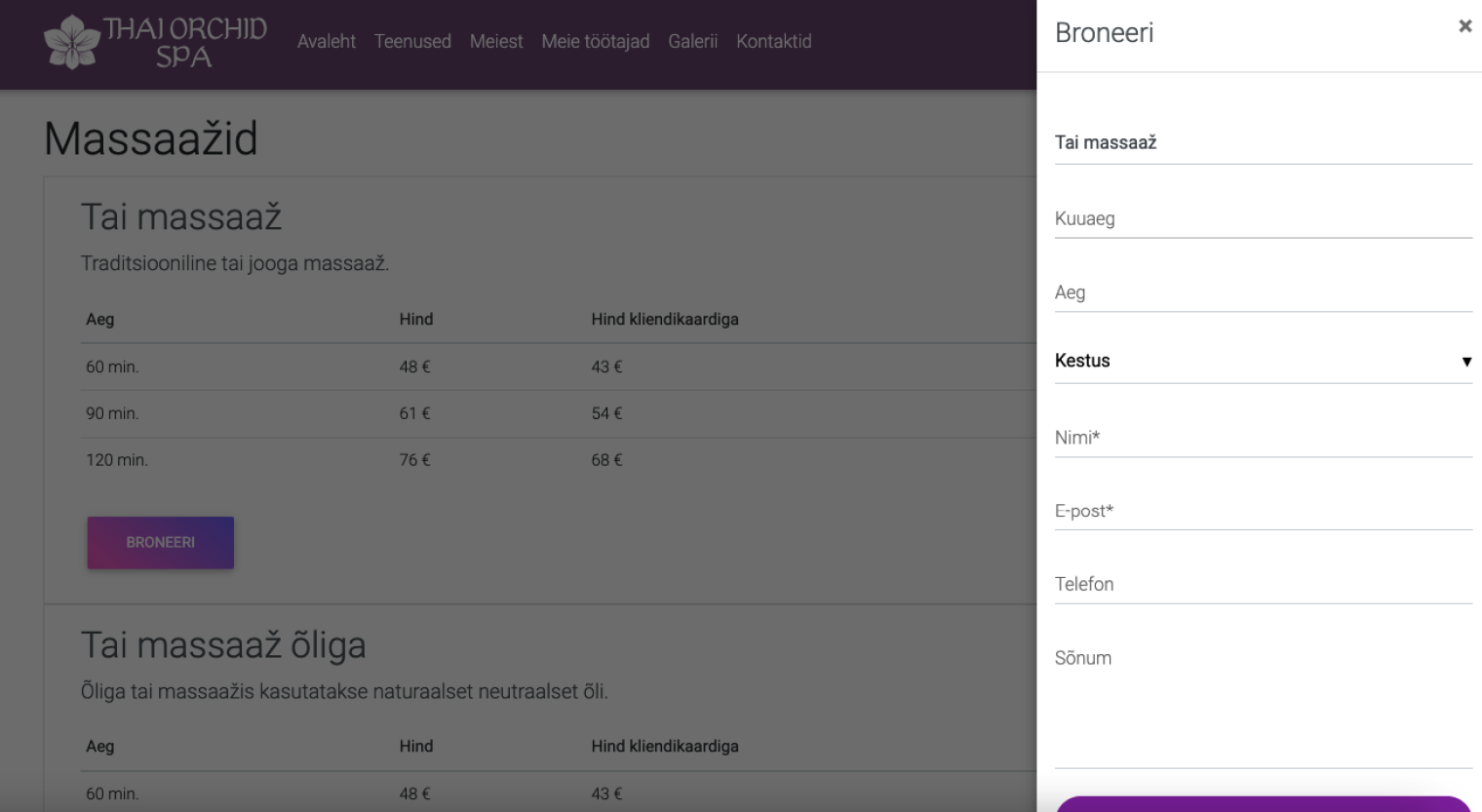Focus the Nimi name field
Viewport: 1482px width, 812px height.
click(1263, 438)
